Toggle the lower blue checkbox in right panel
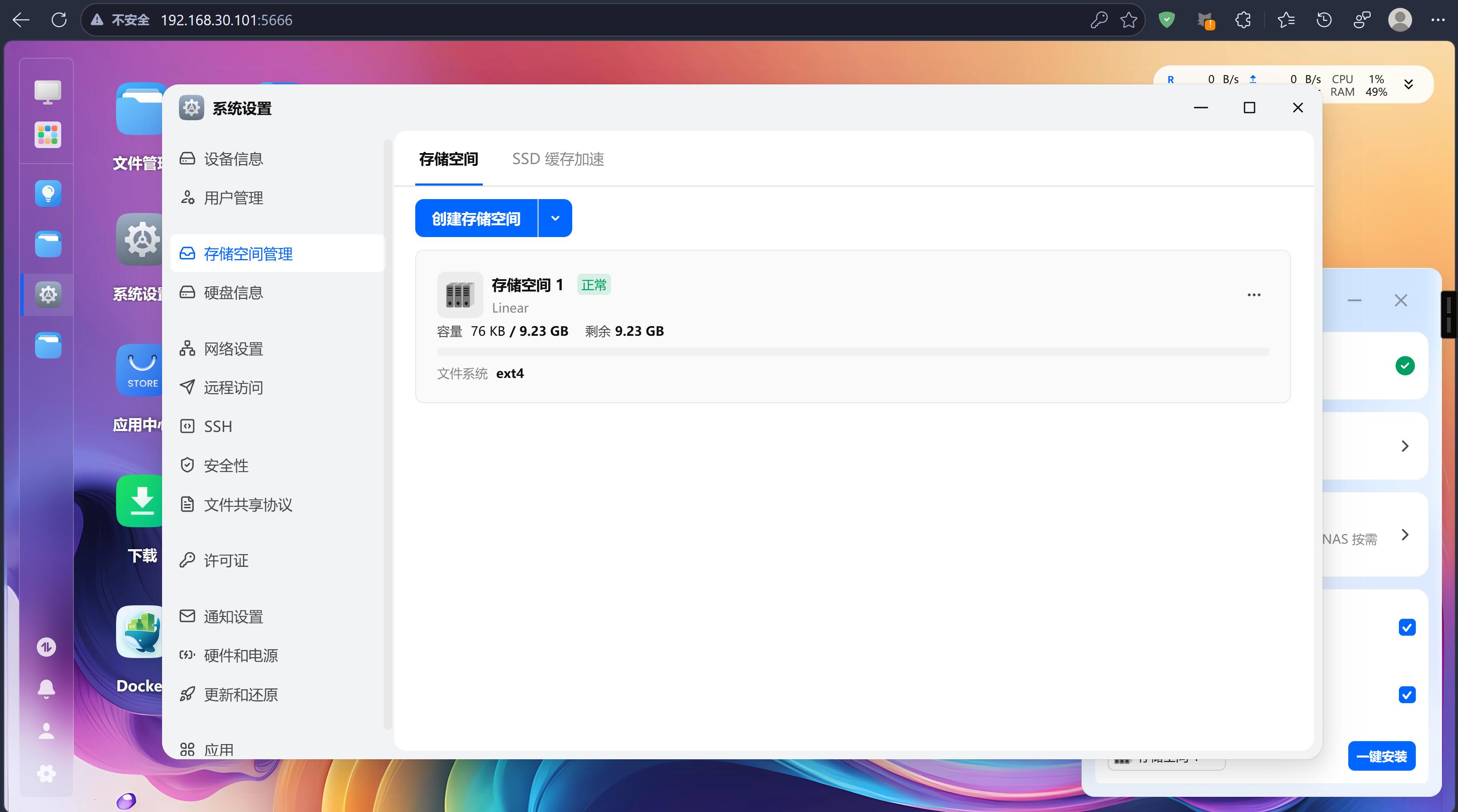This screenshot has width=1458, height=812. (x=1407, y=694)
